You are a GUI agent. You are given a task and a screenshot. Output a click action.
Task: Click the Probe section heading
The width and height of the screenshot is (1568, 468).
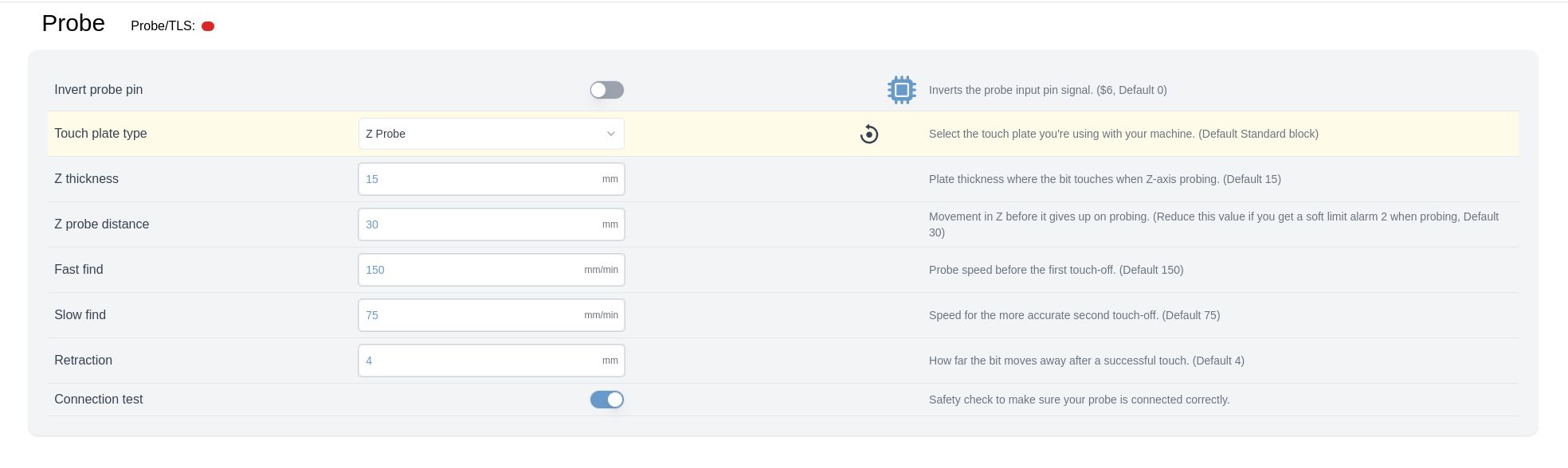click(x=73, y=24)
